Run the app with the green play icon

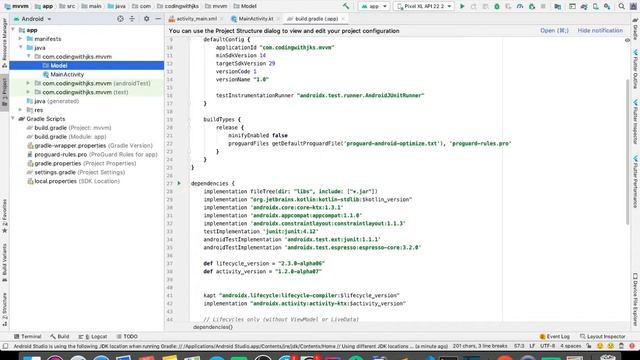click(462, 6)
